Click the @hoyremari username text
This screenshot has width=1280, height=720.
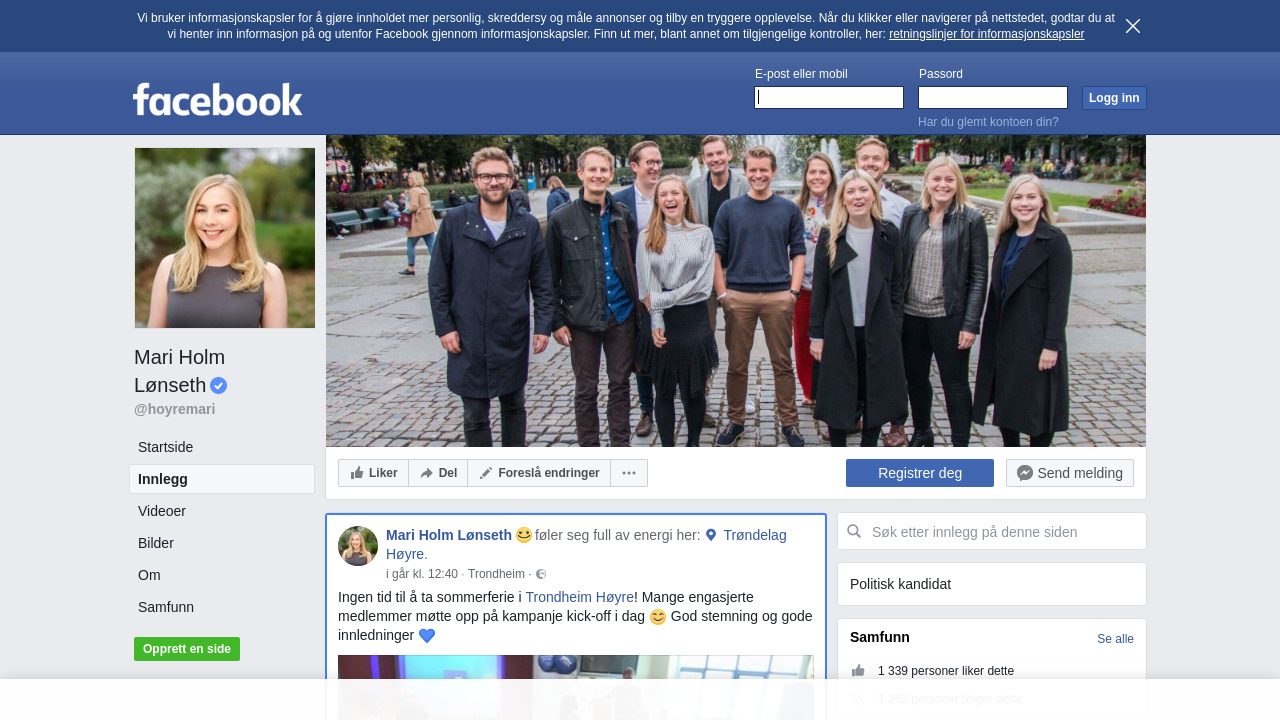(175, 409)
